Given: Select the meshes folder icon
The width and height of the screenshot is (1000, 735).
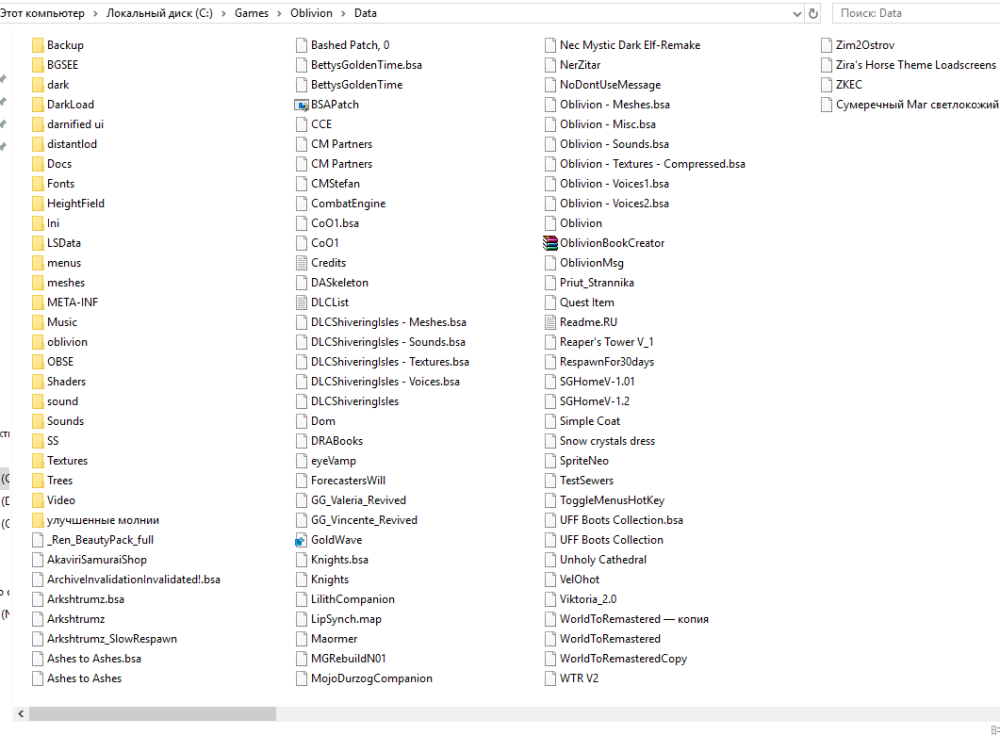Looking at the screenshot, I should point(38,283).
